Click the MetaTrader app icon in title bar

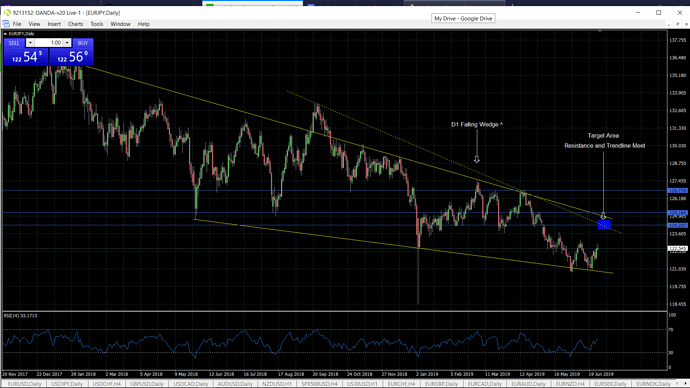(x=7, y=13)
